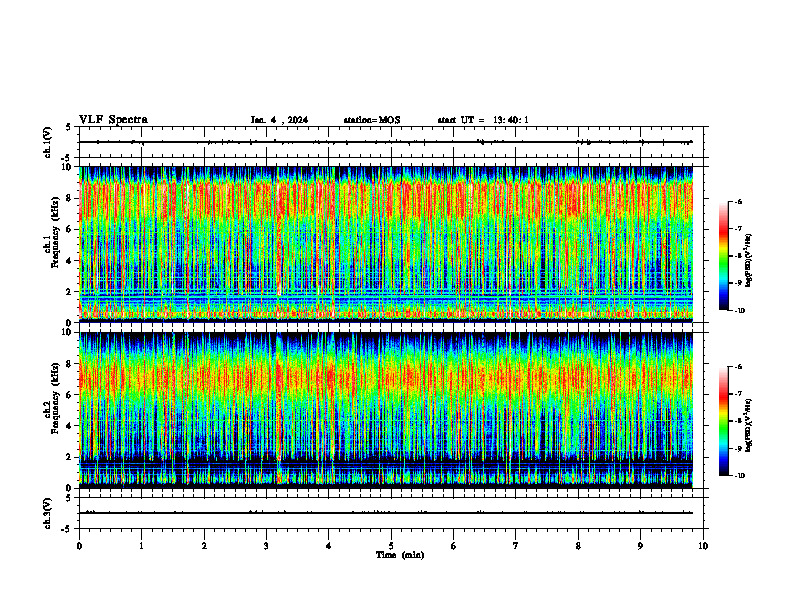The height and width of the screenshot is (612, 792).
Task: Click the ch.3 voltage waveform trace
Action: click(x=386, y=513)
